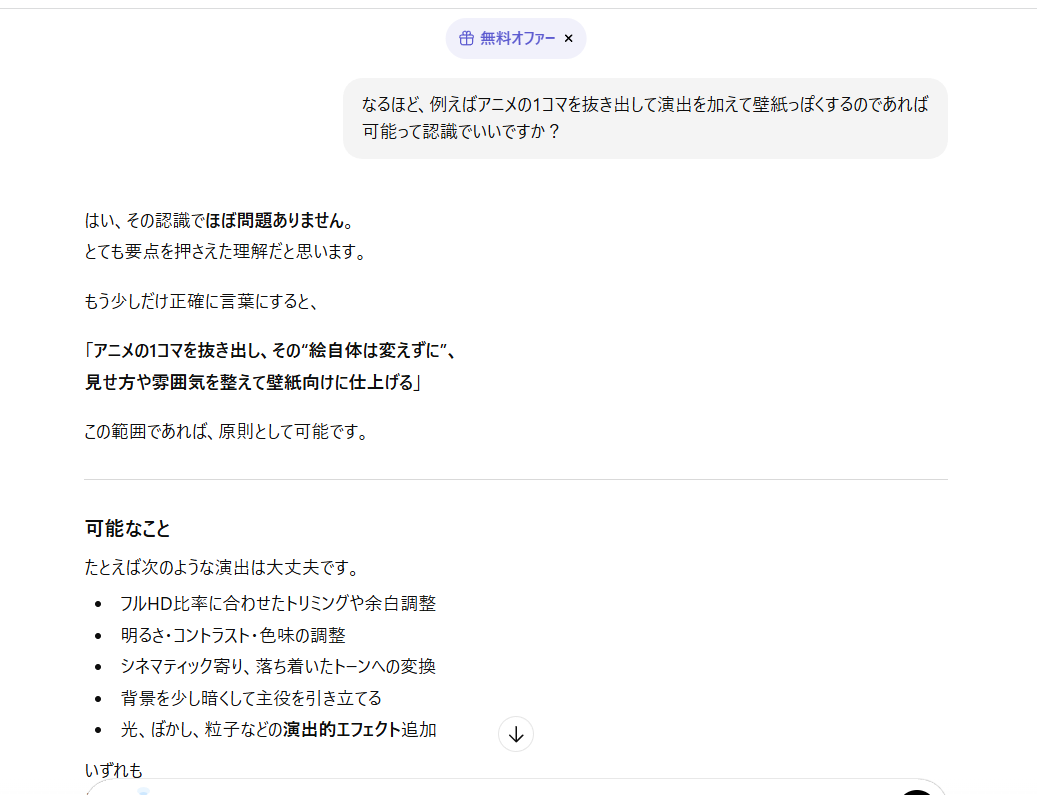Click the bullet 明るさ・コントラスト・色味の調整
Viewport: 1037px width, 795px height.
(232, 635)
